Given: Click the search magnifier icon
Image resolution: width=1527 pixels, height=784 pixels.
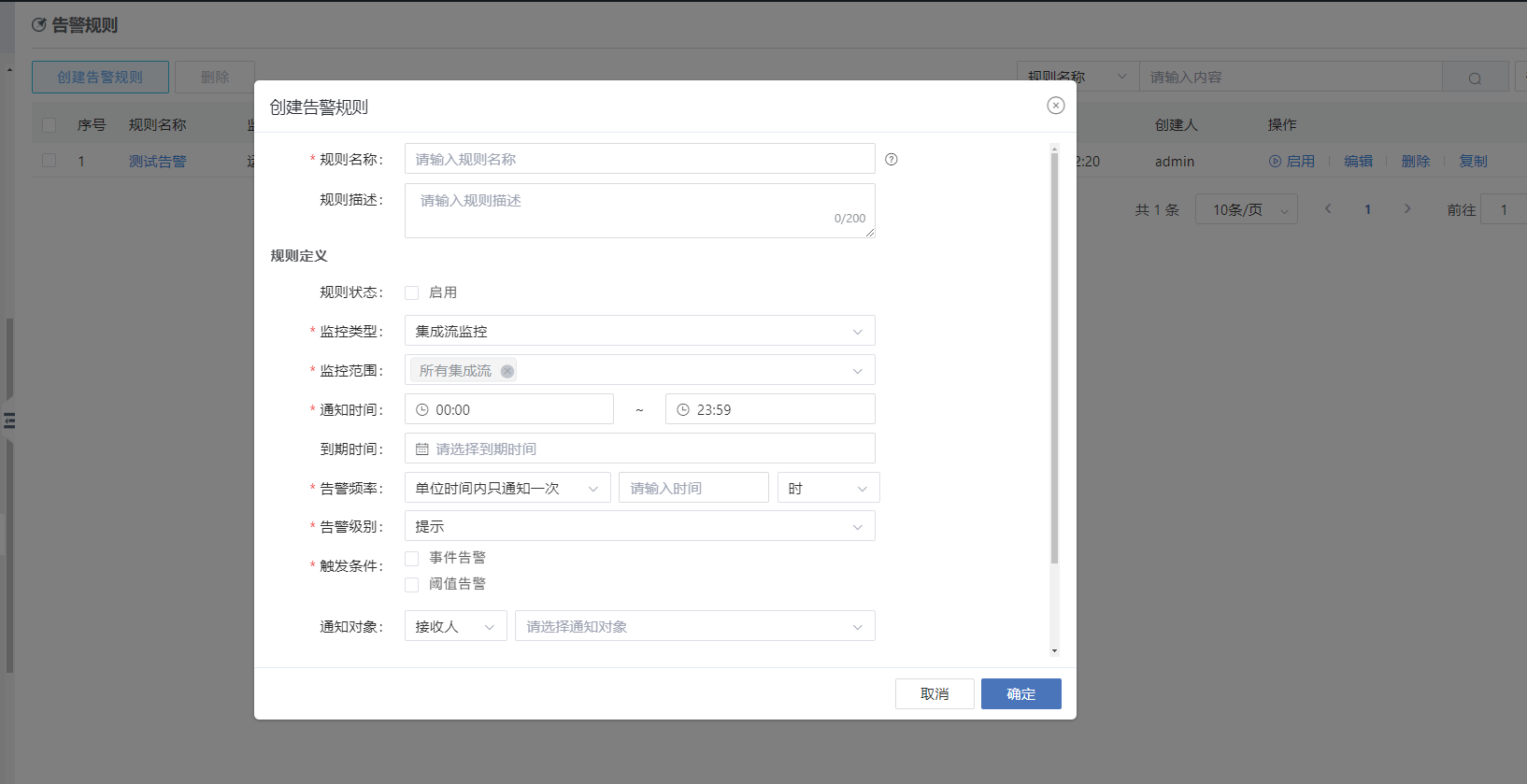Looking at the screenshot, I should click(1475, 78).
